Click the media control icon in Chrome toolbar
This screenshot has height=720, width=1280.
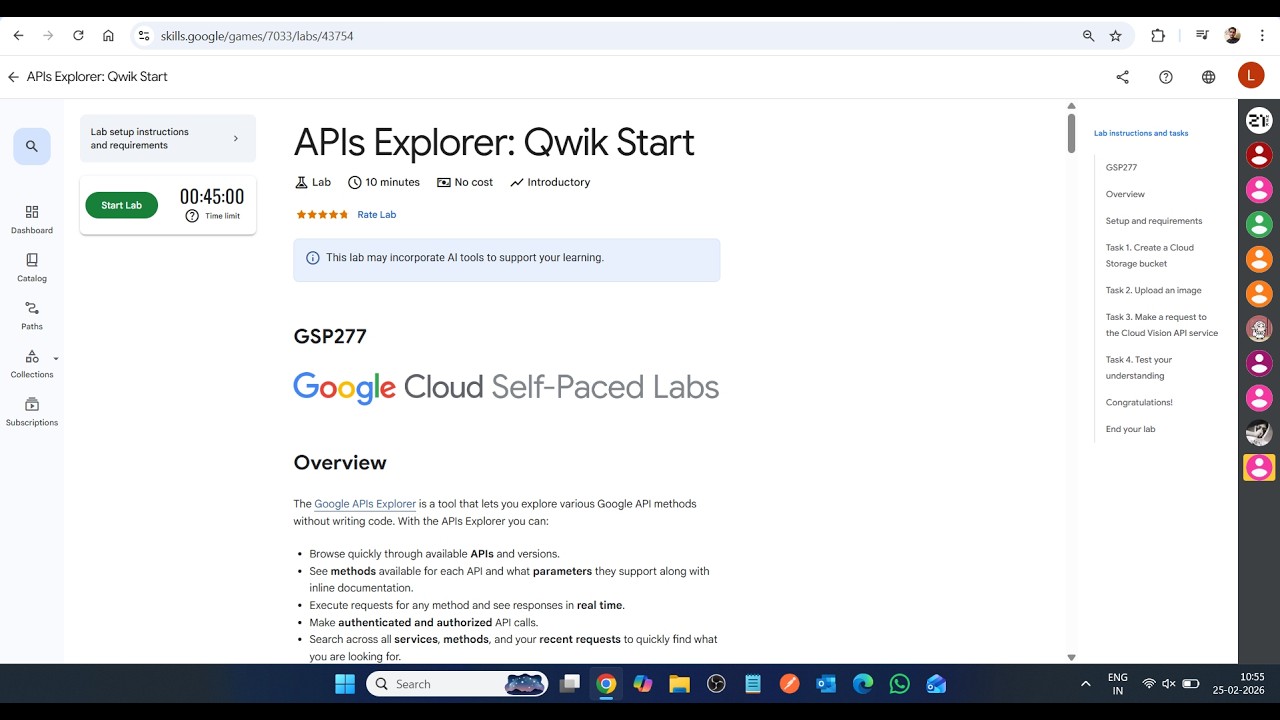(x=1202, y=36)
